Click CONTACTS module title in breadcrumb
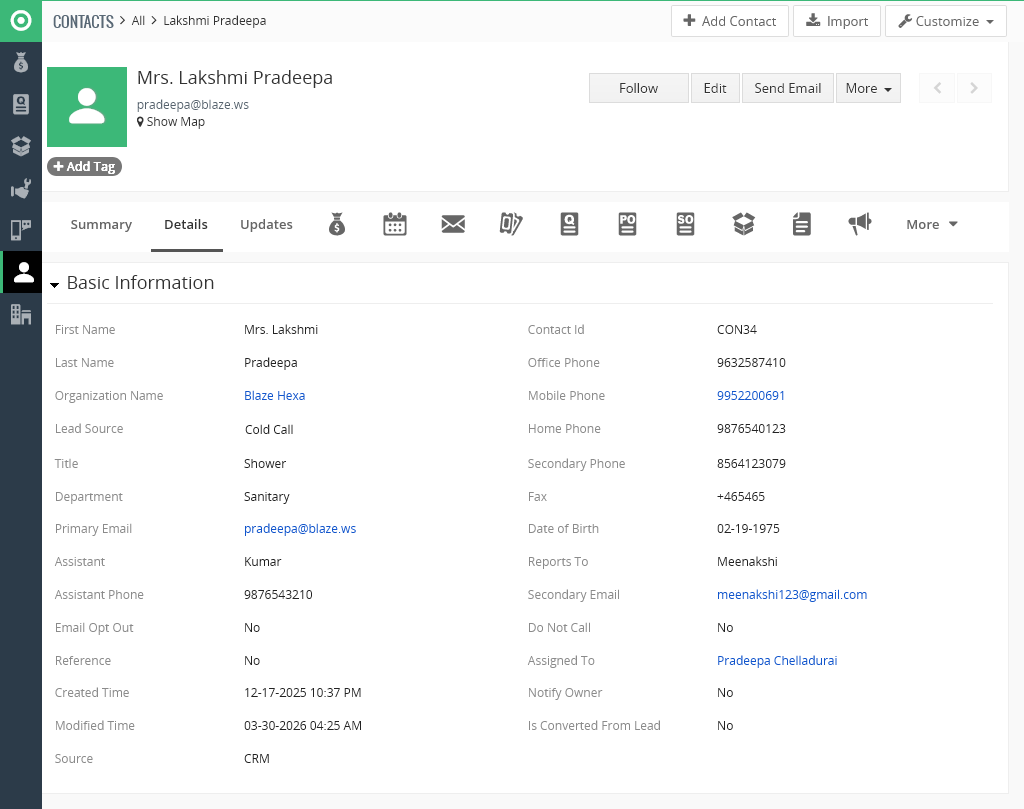1024x809 pixels. pos(83,22)
